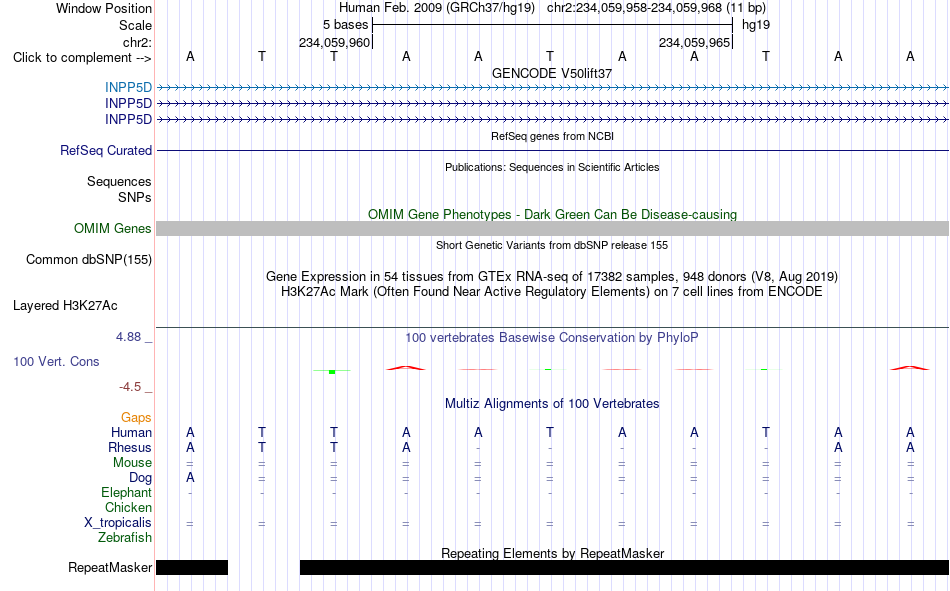Open the Layered H3K27Ac track label
950x591 pixels.
pos(65,306)
